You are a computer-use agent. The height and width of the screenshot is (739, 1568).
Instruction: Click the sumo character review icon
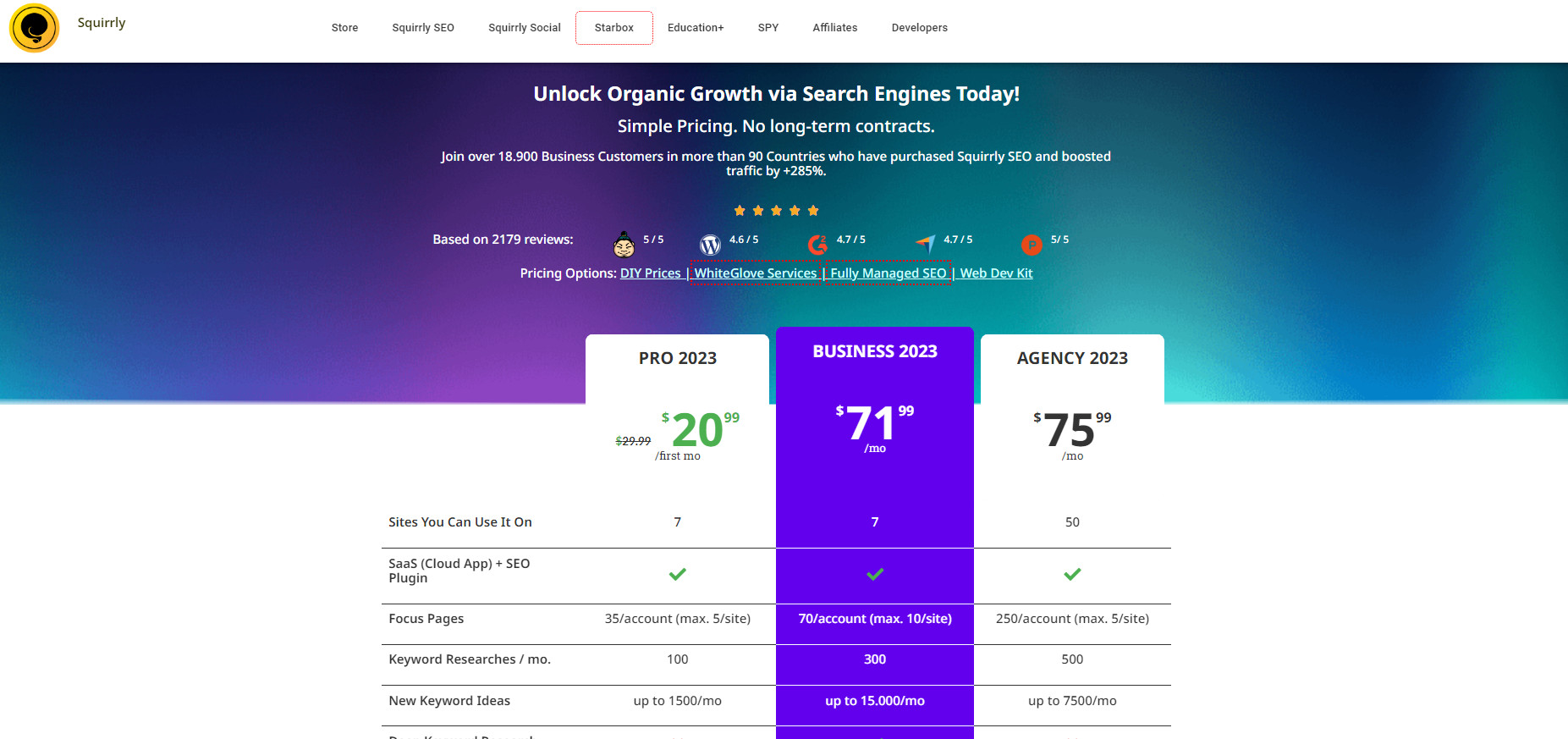(624, 245)
